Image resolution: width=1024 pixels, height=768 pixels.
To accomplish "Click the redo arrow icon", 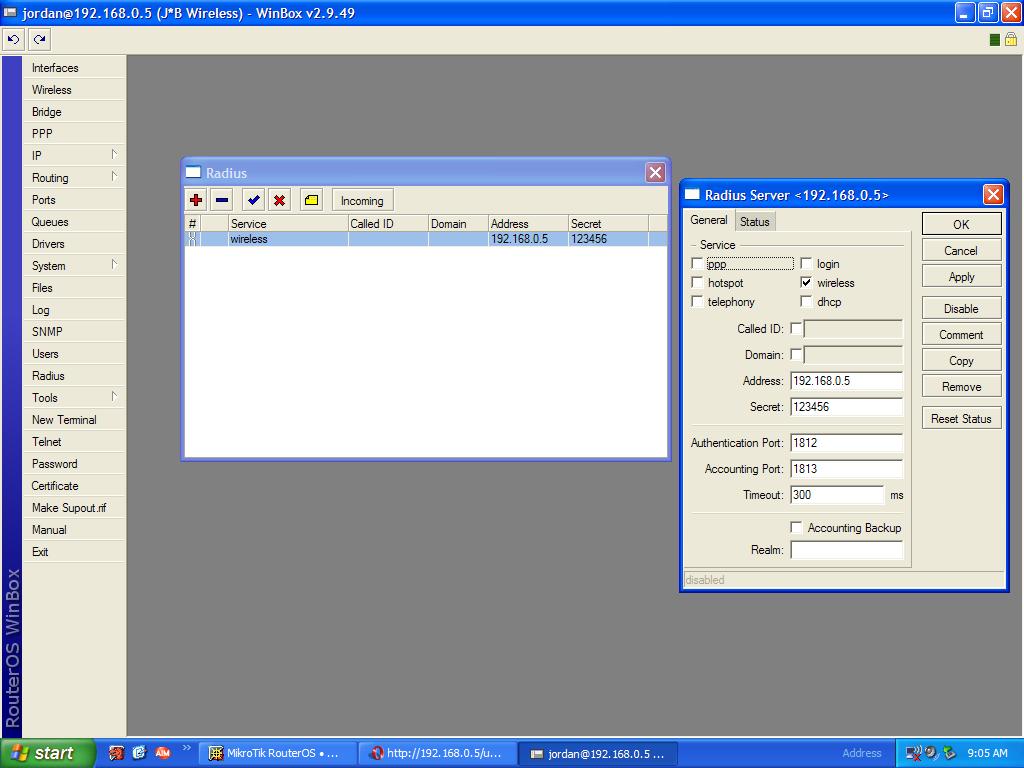I will [x=39, y=39].
